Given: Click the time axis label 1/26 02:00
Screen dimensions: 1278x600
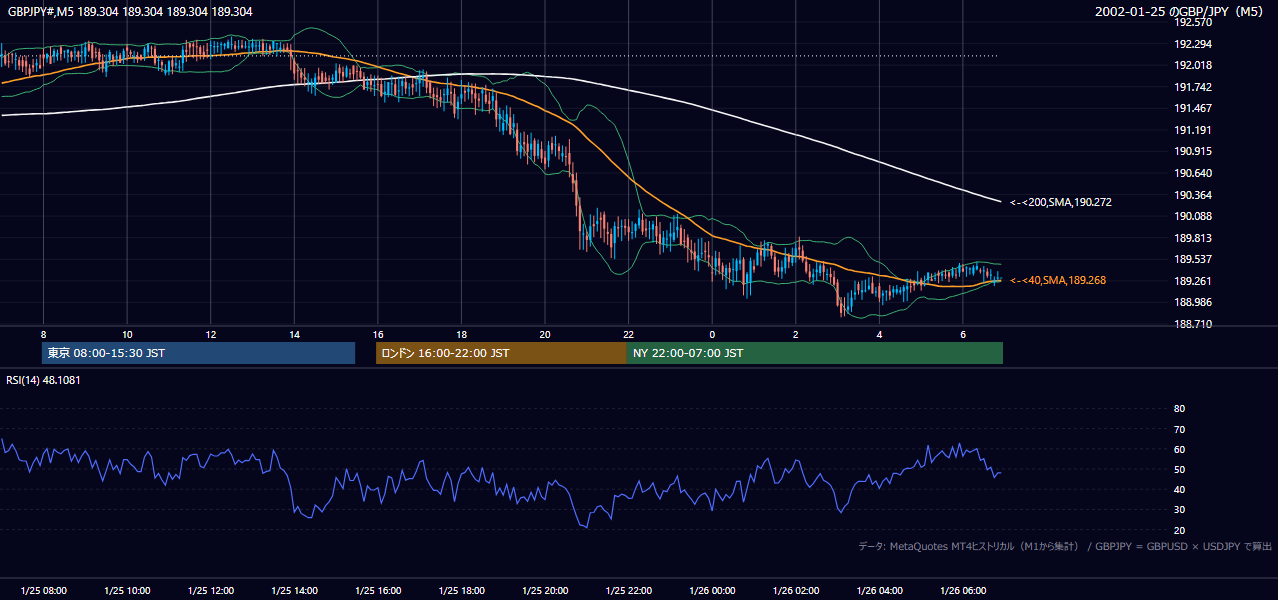Looking at the screenshot, I should tap(795, 591).
